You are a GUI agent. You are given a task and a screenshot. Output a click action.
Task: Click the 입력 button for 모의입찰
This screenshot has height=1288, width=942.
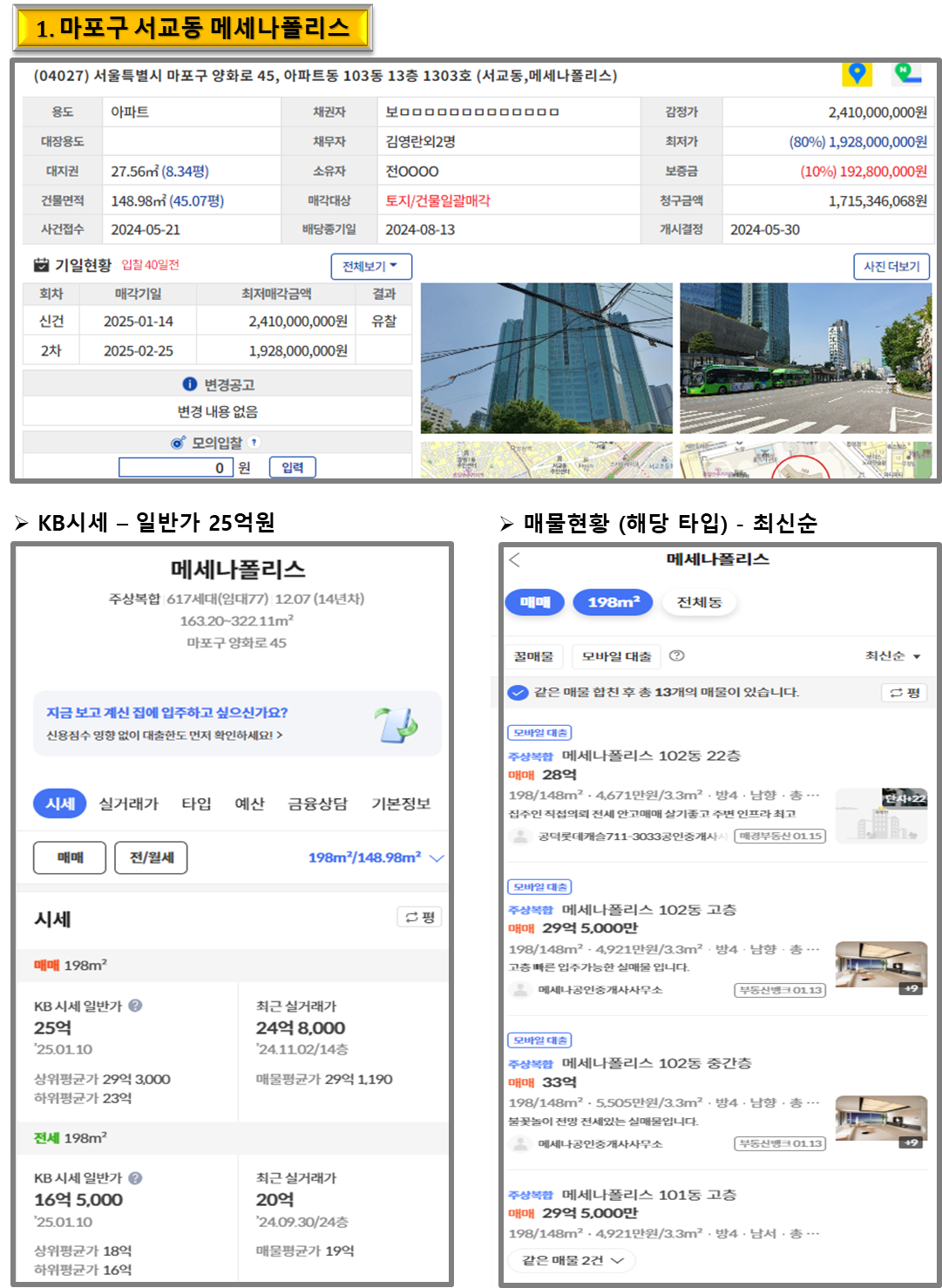[x=293, y=468]
